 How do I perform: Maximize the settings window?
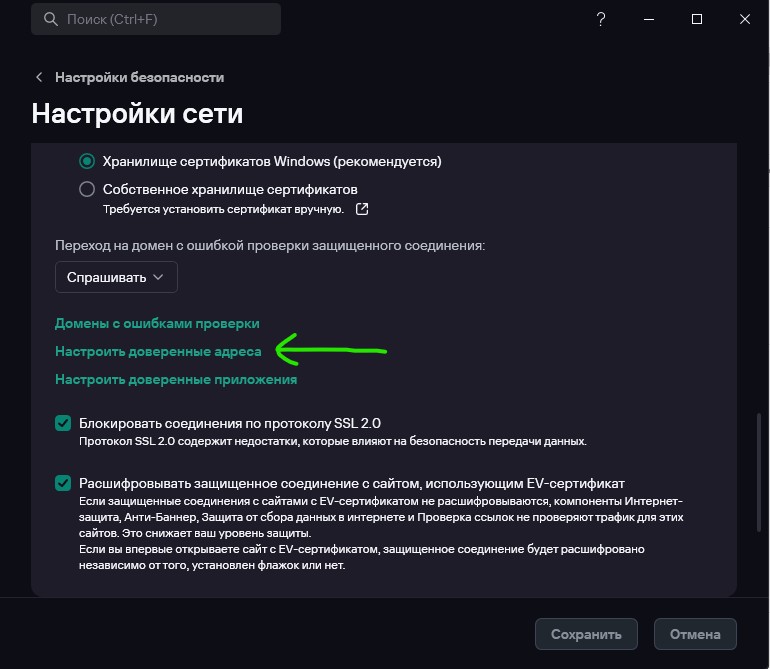coord(696,19)
